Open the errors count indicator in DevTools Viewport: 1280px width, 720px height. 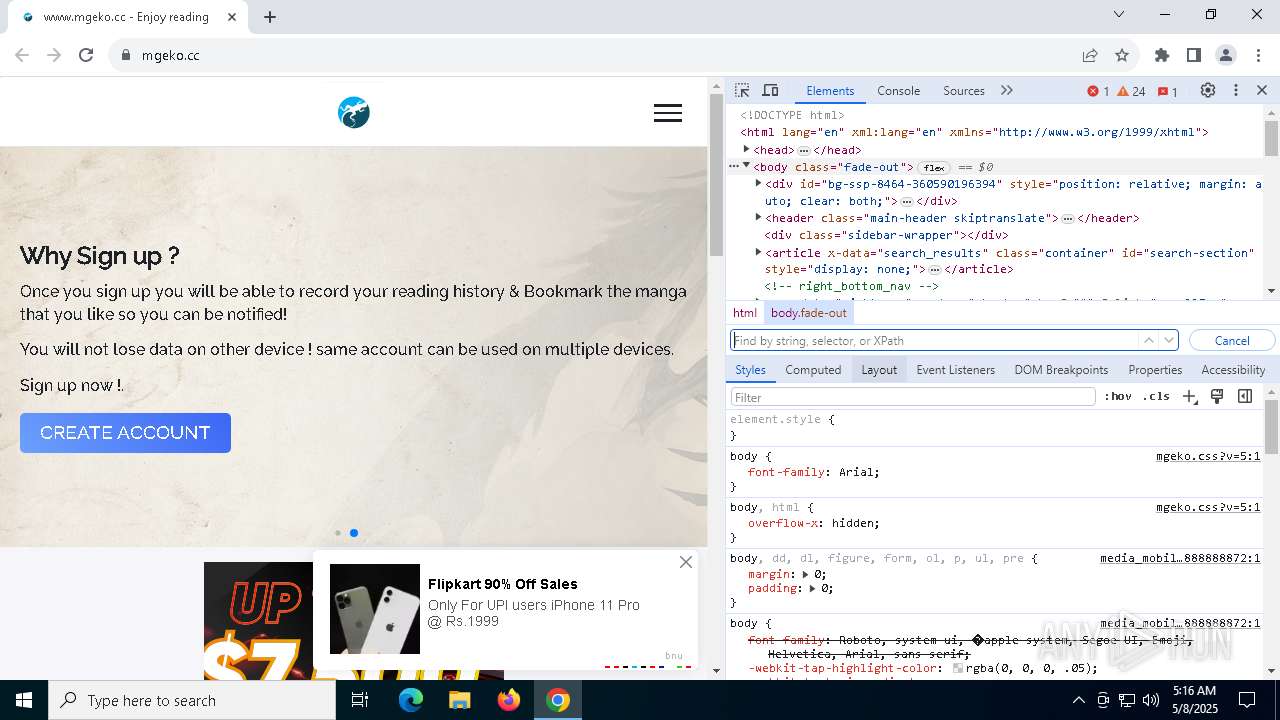point(1098,91)
